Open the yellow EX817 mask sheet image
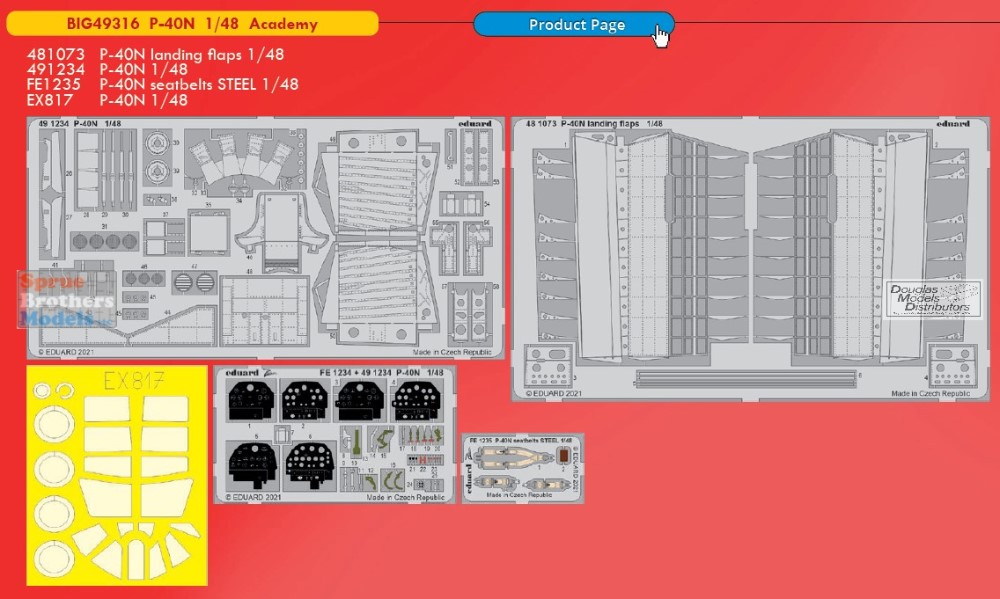 pos(117,475)
